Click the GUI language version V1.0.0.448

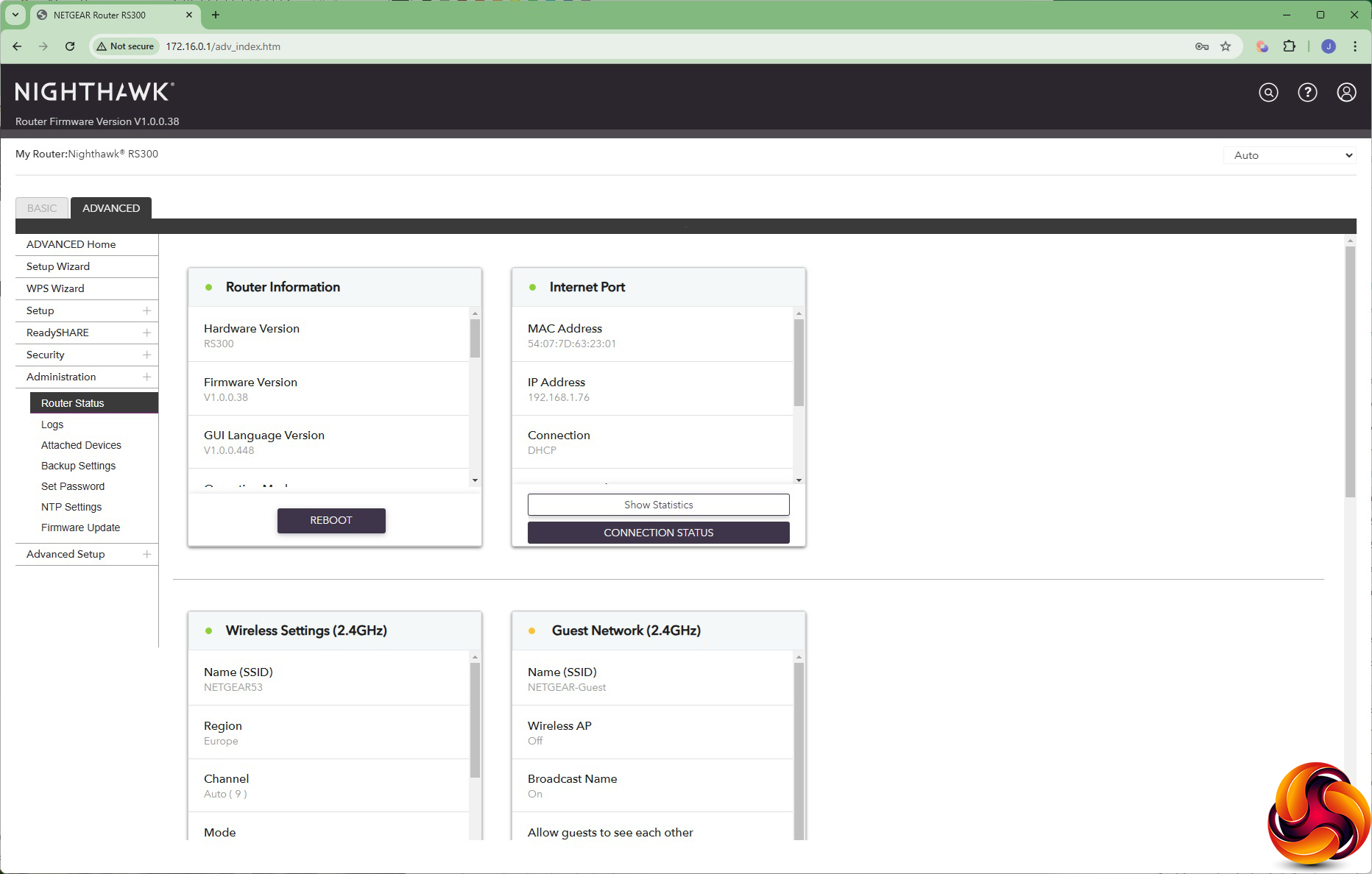229,450
